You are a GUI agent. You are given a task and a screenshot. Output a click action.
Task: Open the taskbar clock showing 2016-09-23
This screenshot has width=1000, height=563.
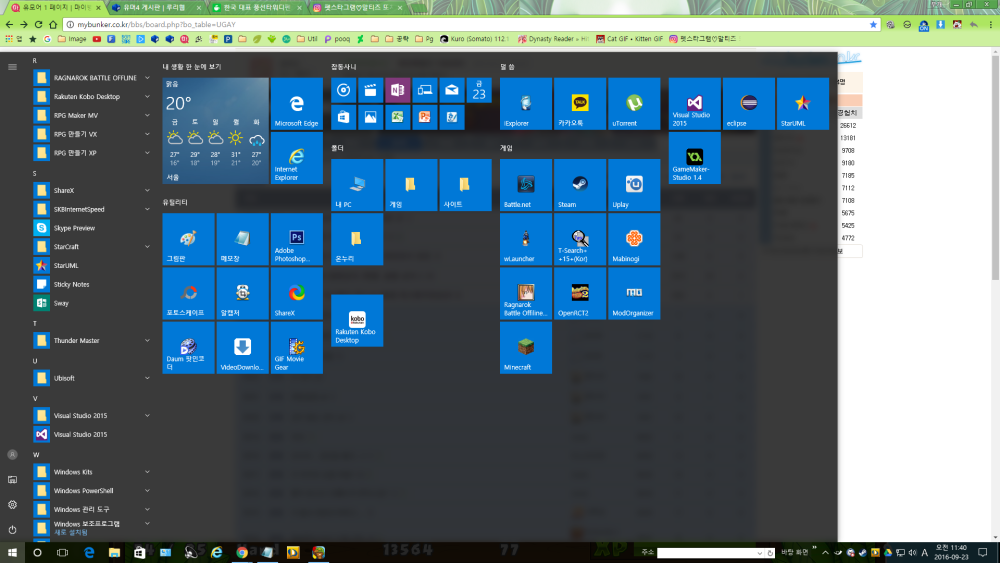pyautogui.click(x=951, y=552)
